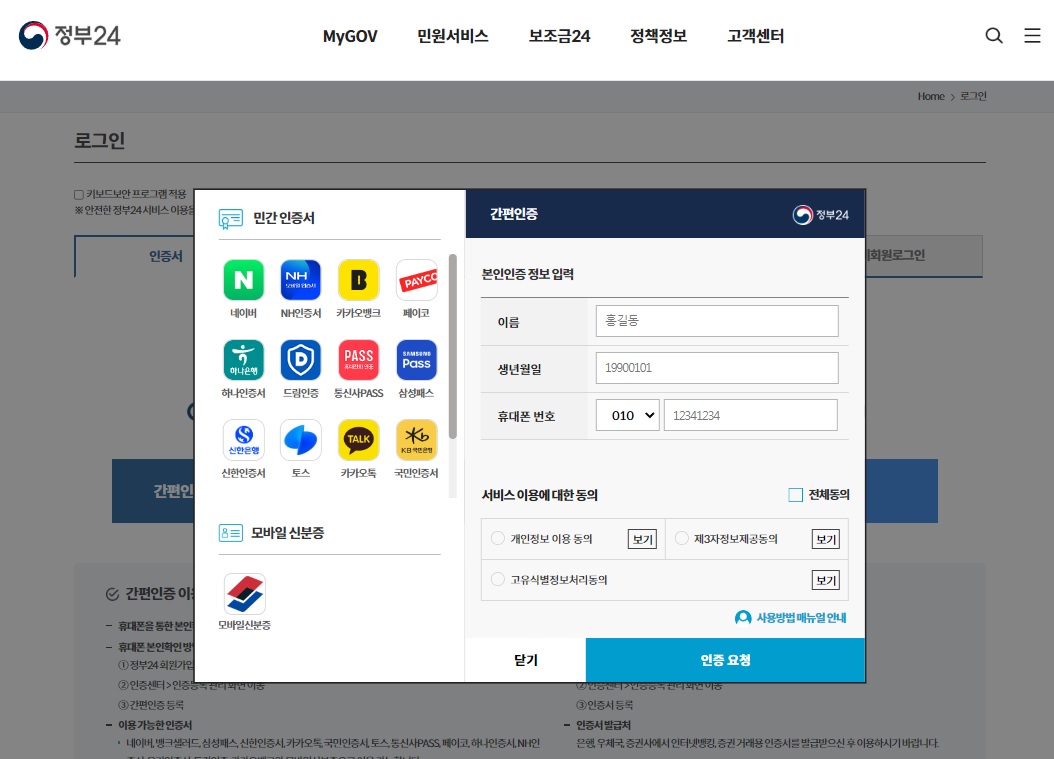
Task: Click the 이름 input field
Action: coord(717,321)
